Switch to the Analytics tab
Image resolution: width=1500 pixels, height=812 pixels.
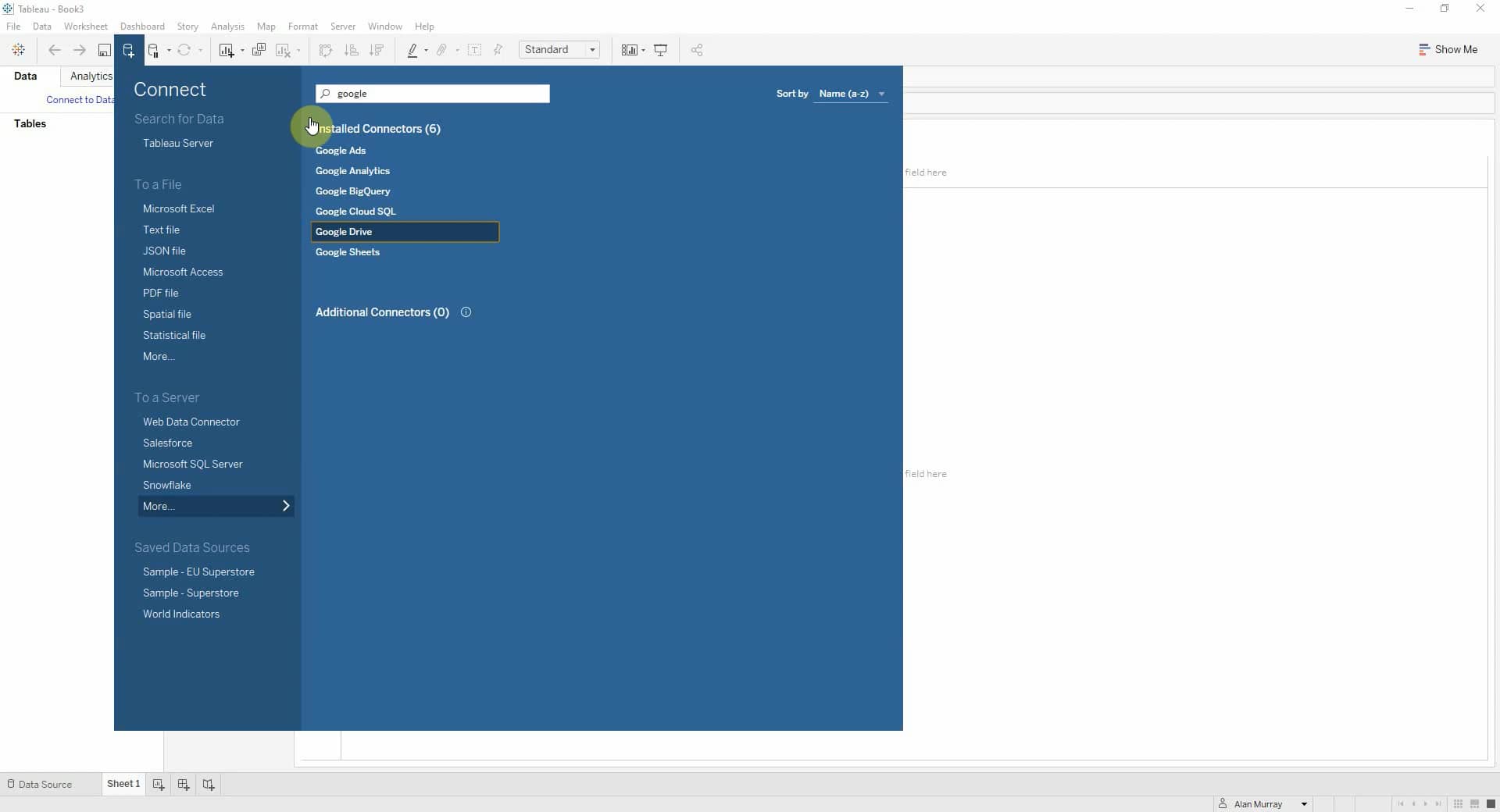[90, 76]
